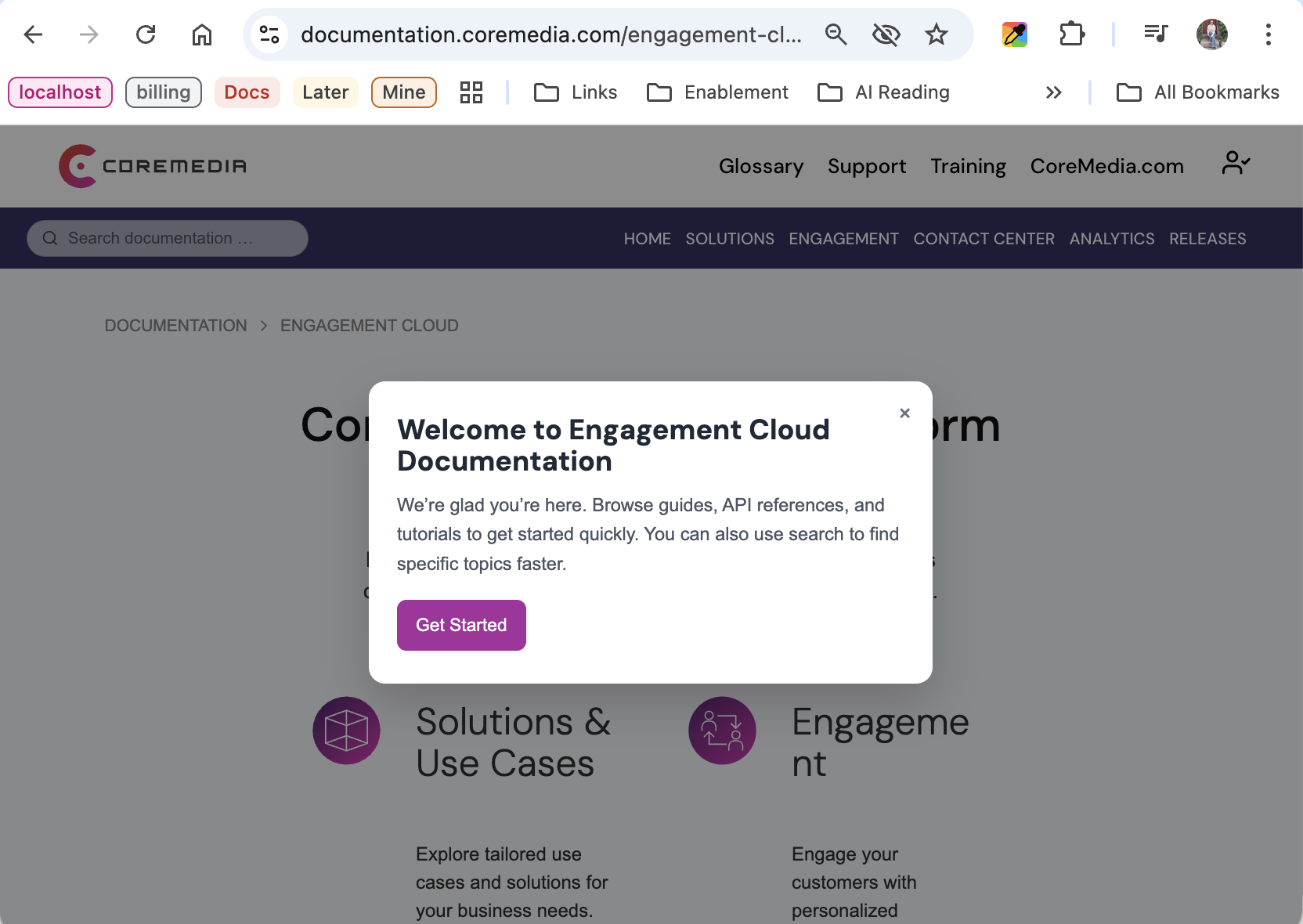This screenshot has height=924, width=1303.
Task: Click the DOCUMENTATION breadcrumb
Action: pyautogui.click(x=176, y=326)
